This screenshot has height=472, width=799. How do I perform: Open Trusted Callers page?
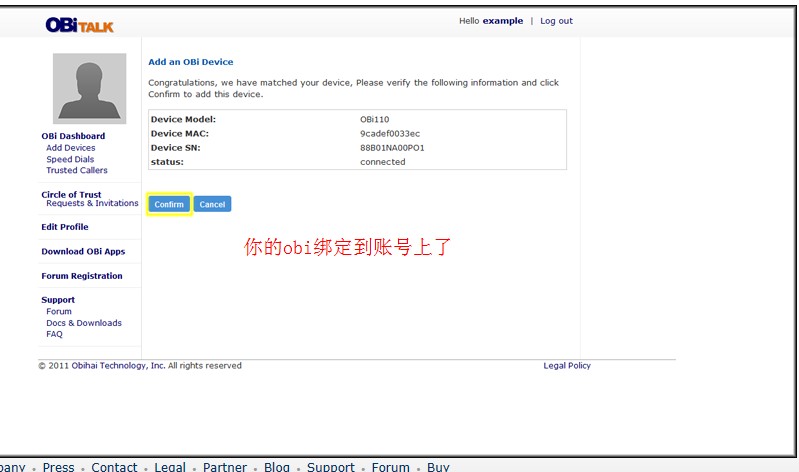pyautogui.click(x=77, y=170)
